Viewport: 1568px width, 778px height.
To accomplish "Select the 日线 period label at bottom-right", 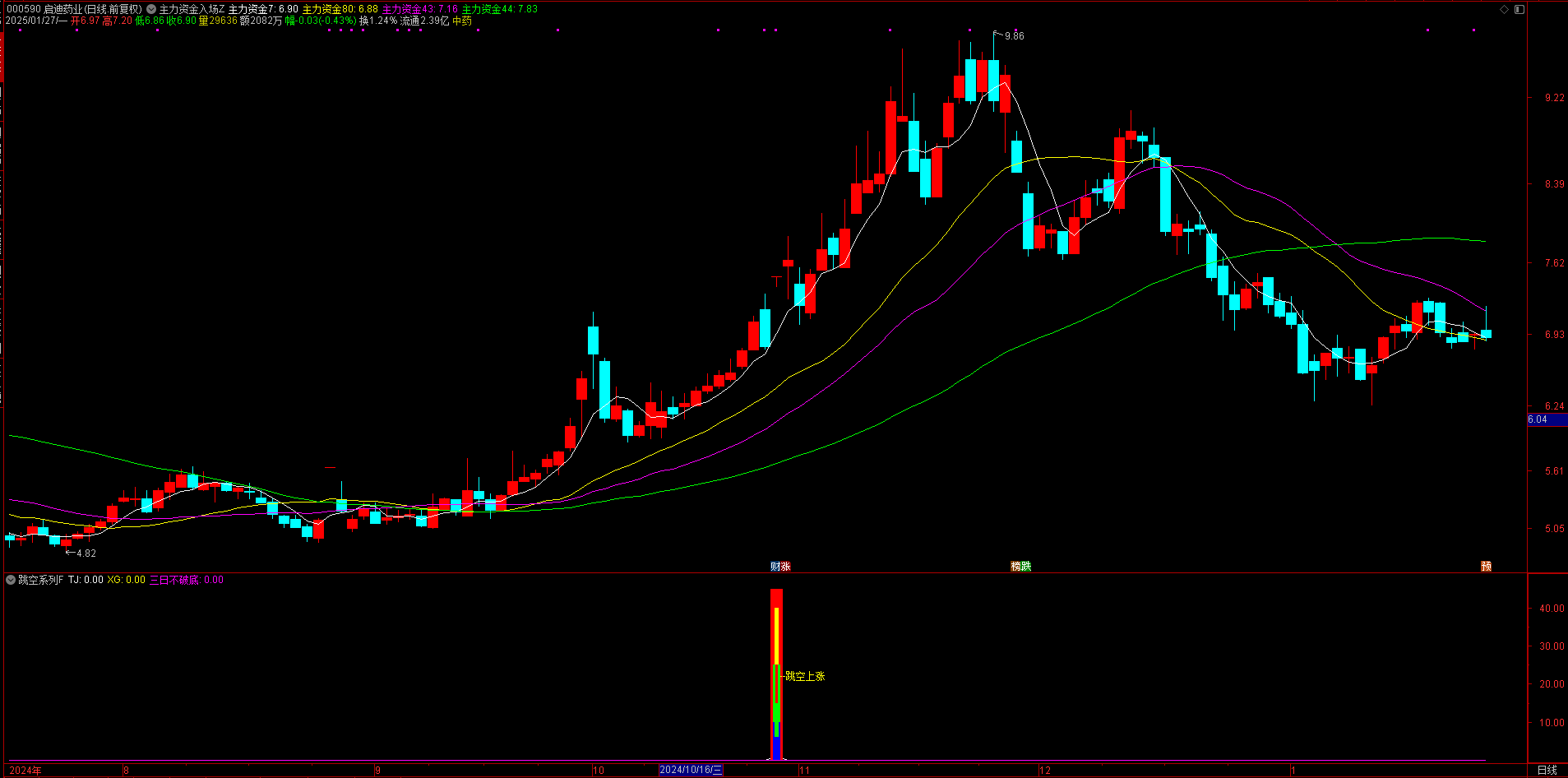I will [x=1547, y=770].
